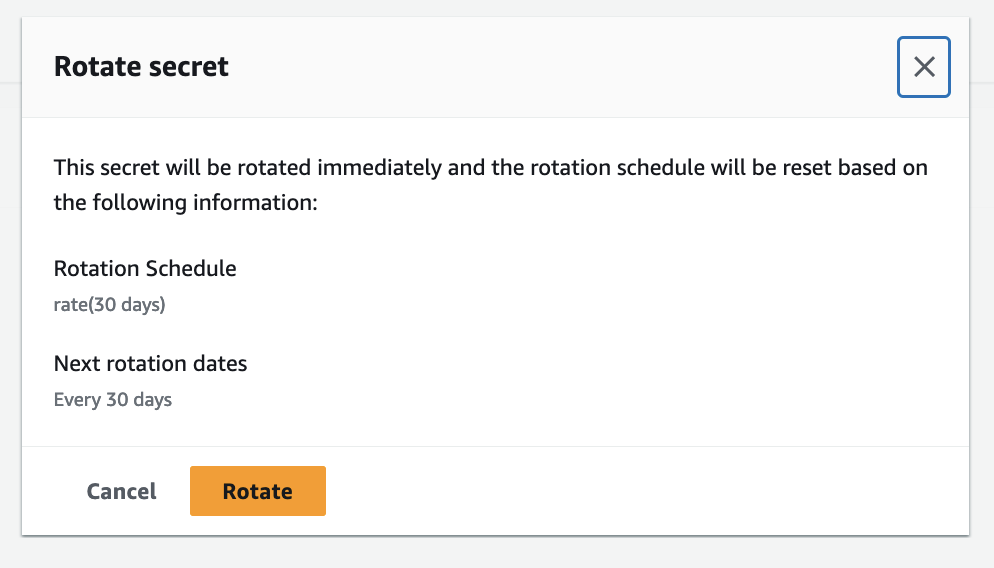Click "rotation schedule" phrase in the description
This screenshot has height=568, width=994.
click(597, 167)
